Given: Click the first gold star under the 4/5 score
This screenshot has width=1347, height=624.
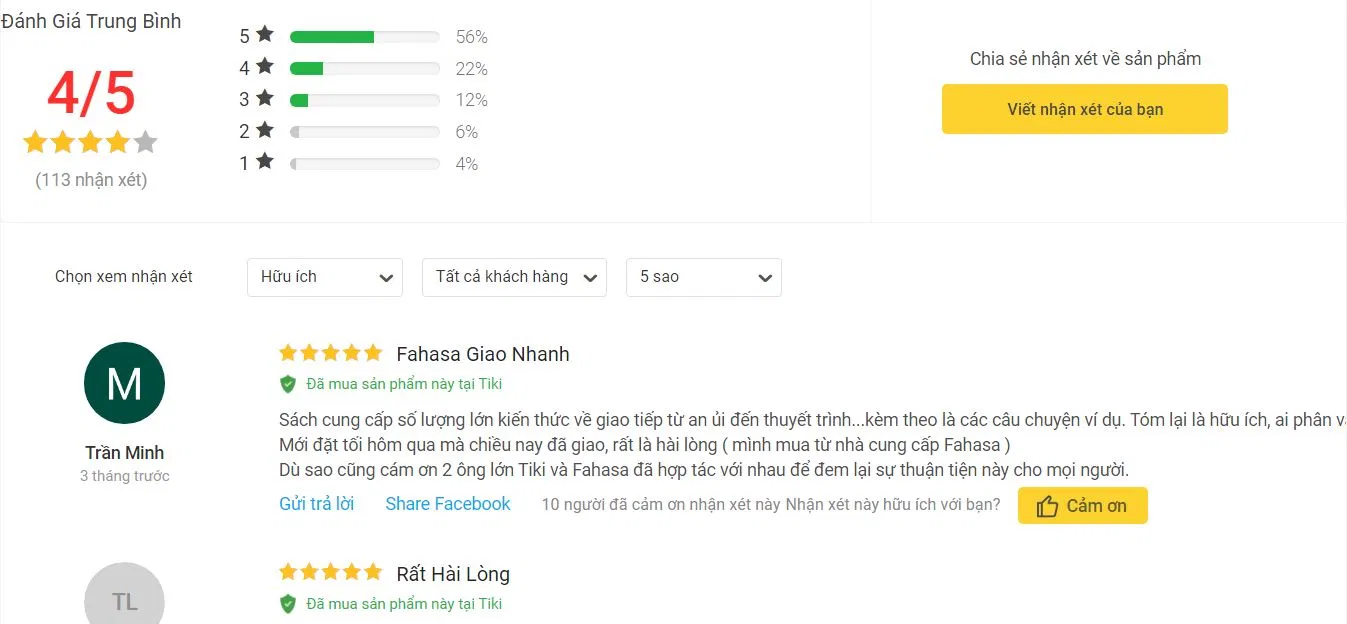Looking at the screenshot, I should click(x=34, y=141).
